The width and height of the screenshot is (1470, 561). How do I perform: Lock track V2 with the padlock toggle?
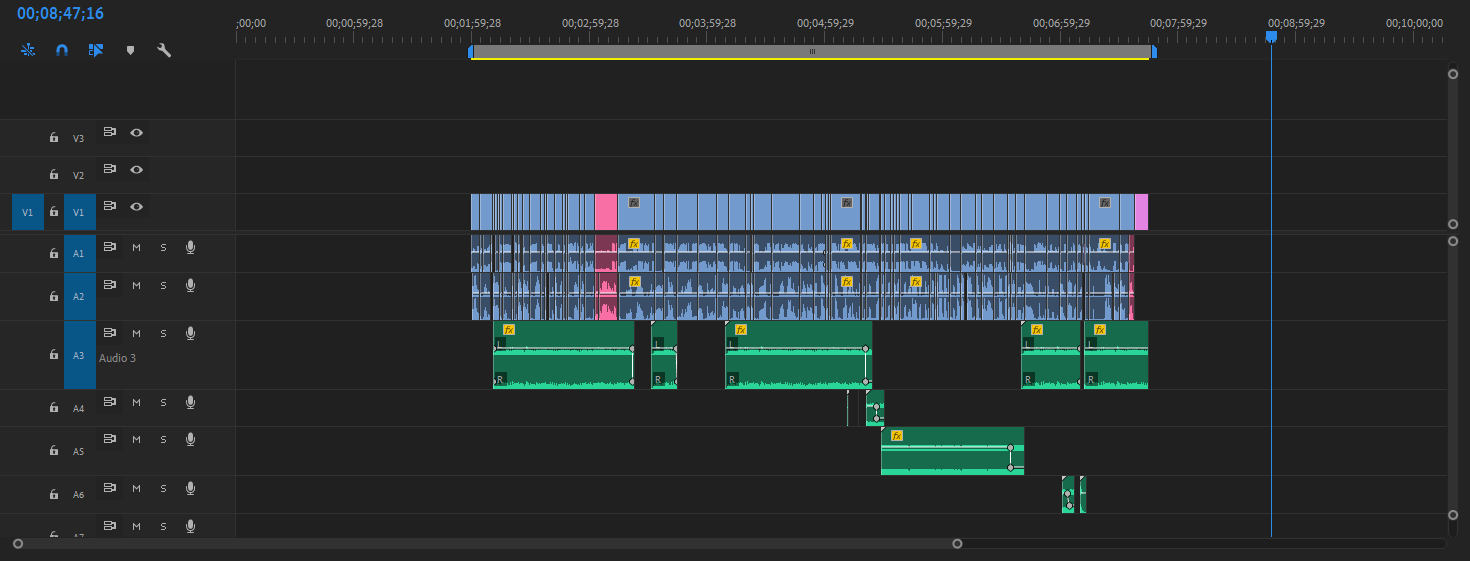pyautogui.click(x=54, y=175)
